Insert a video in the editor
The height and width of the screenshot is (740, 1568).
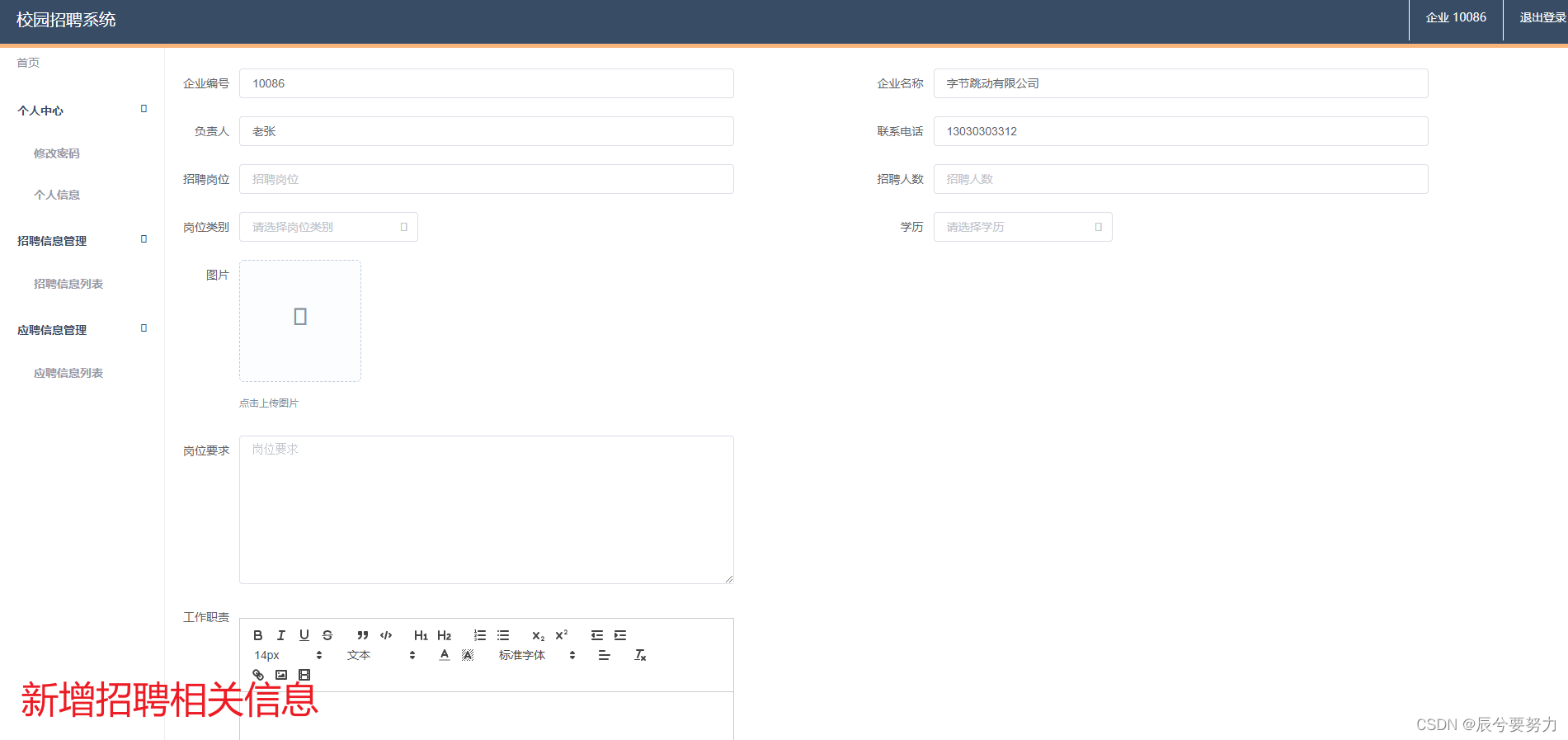[304, 675]
